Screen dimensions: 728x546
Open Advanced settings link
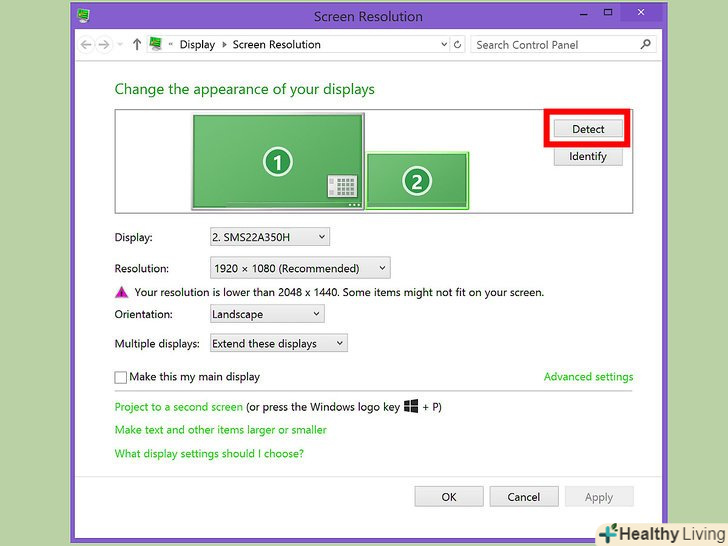click(588, 377)
